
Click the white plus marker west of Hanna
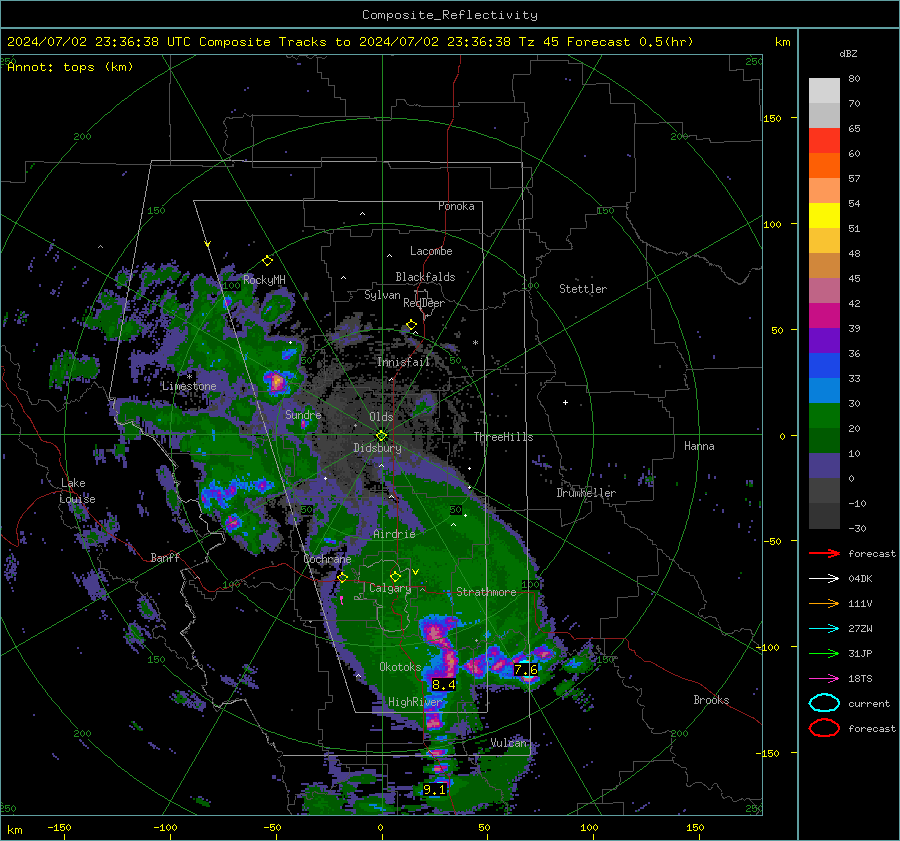tap(565, 402)
